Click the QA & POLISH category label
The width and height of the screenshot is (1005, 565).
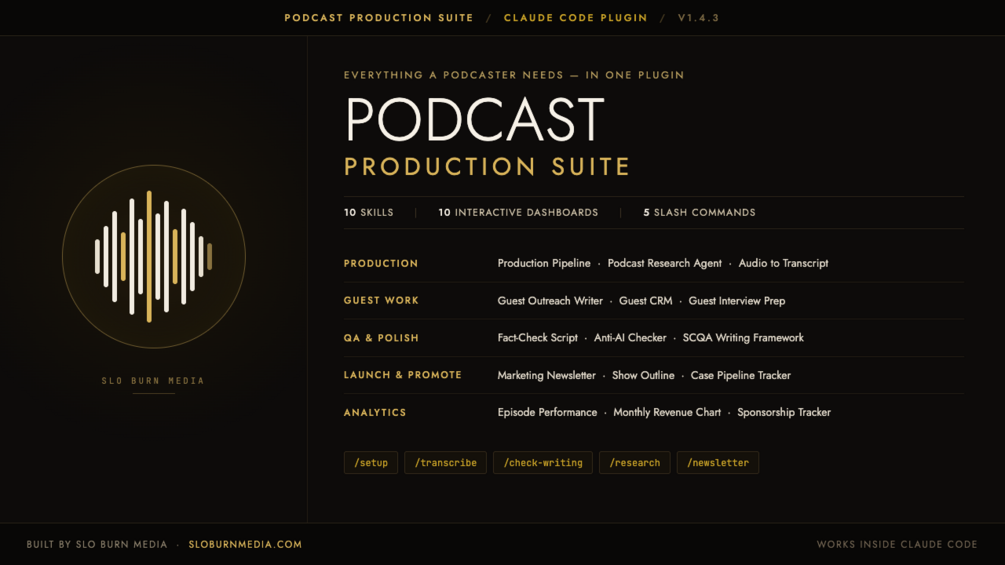point(381,338)
